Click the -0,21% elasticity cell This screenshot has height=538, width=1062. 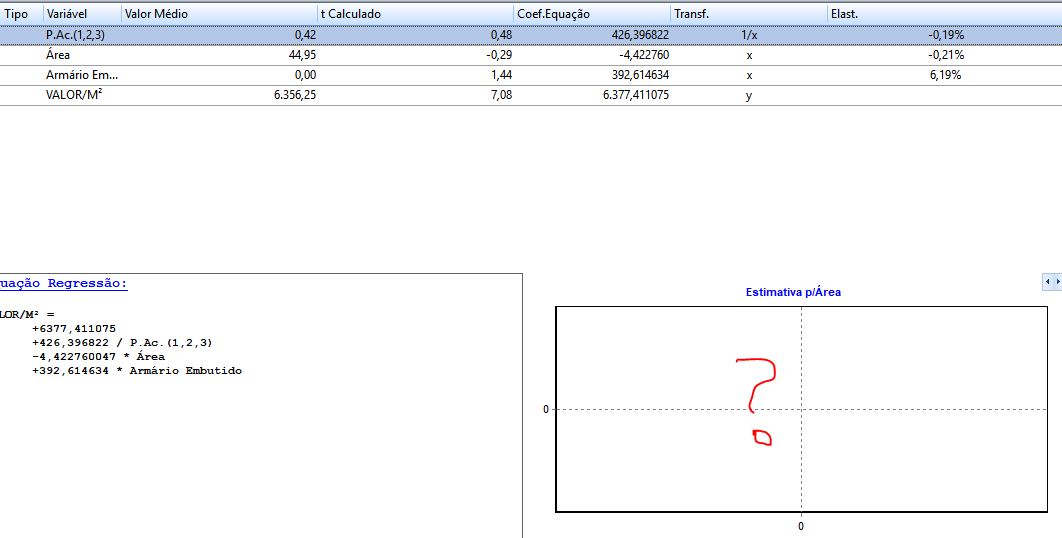pos(946,55)
